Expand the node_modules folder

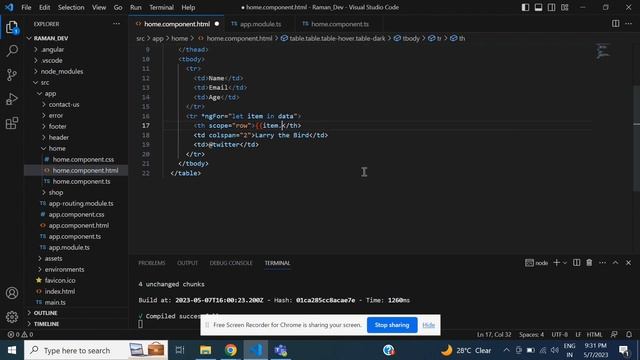tap(62, 71)
